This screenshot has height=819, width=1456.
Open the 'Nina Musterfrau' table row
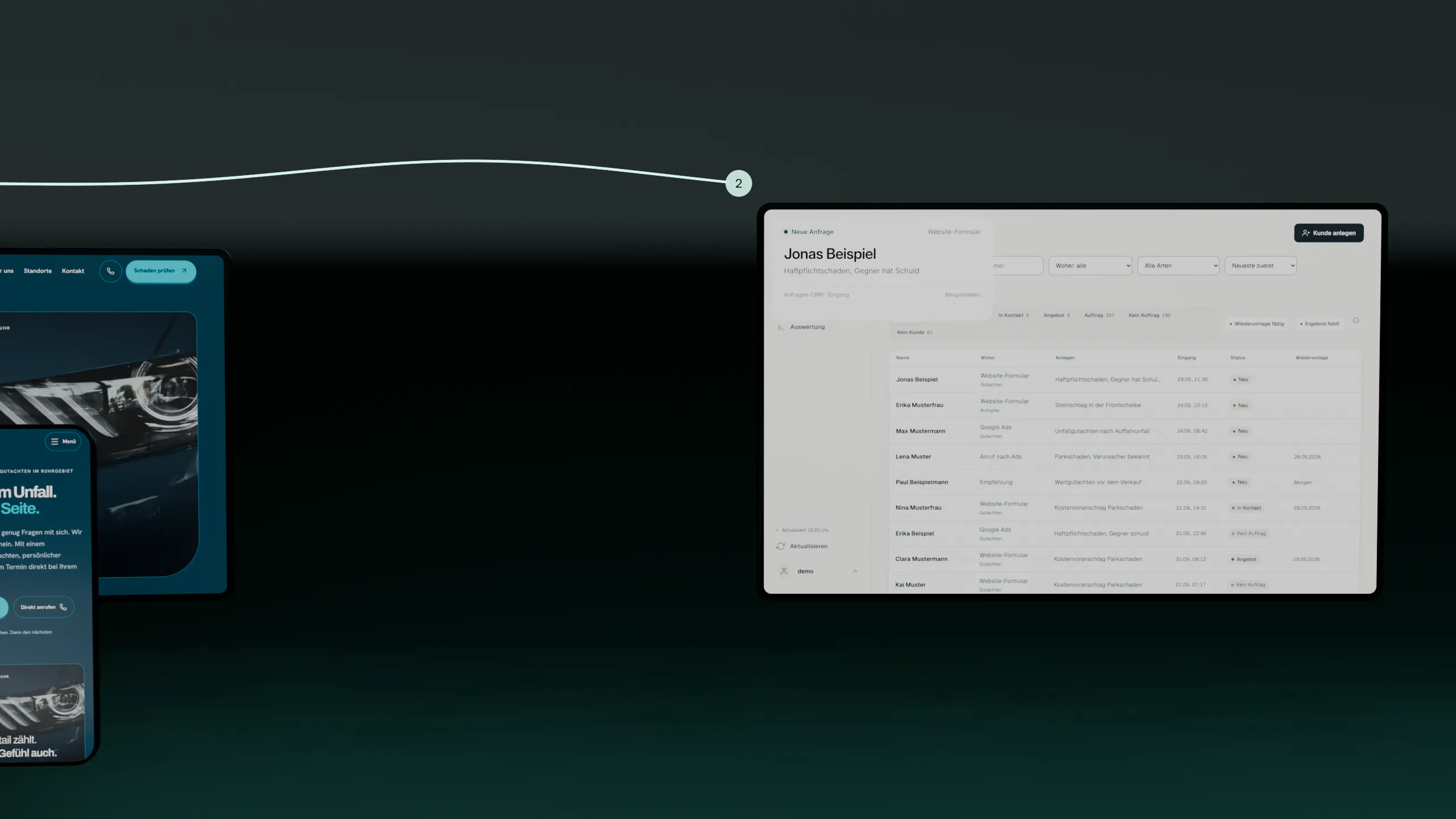(1125, 508)
